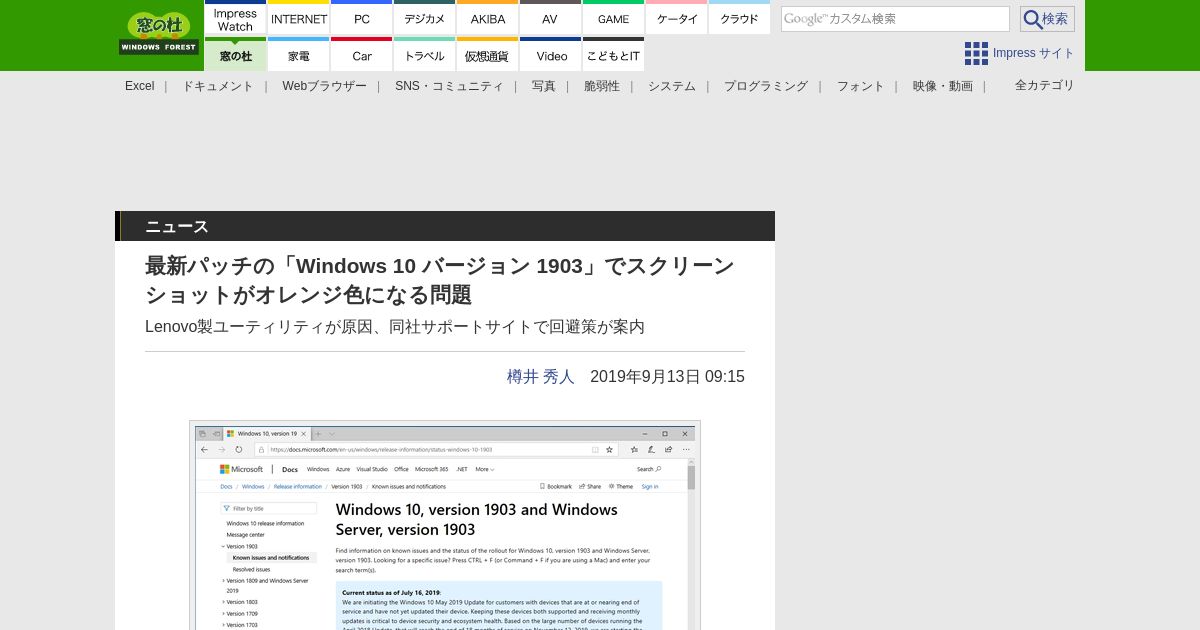Click the date 2019年9月13日 09:15

coord(667,377)
